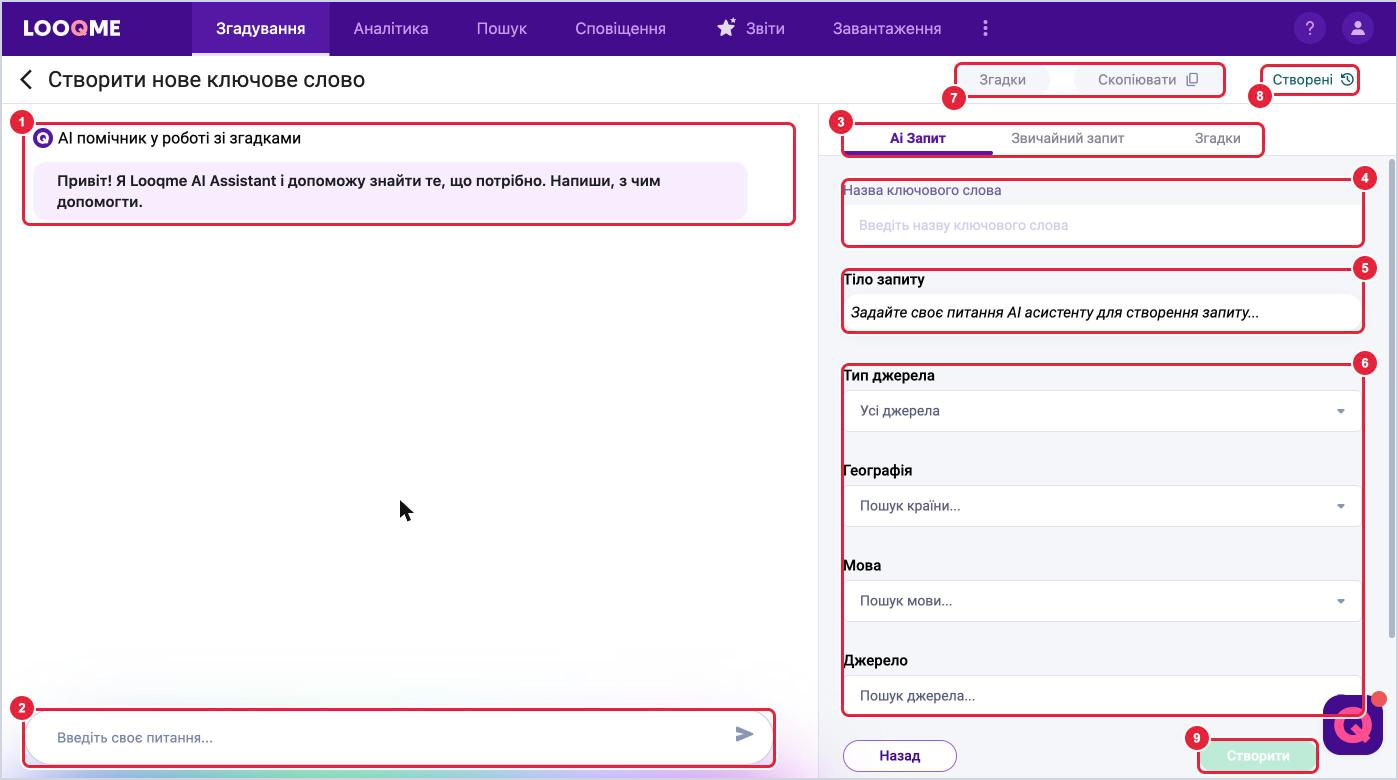1398x780 pixels.
Task: Expand the Мова language dropdown
Action: (1102, 601)
